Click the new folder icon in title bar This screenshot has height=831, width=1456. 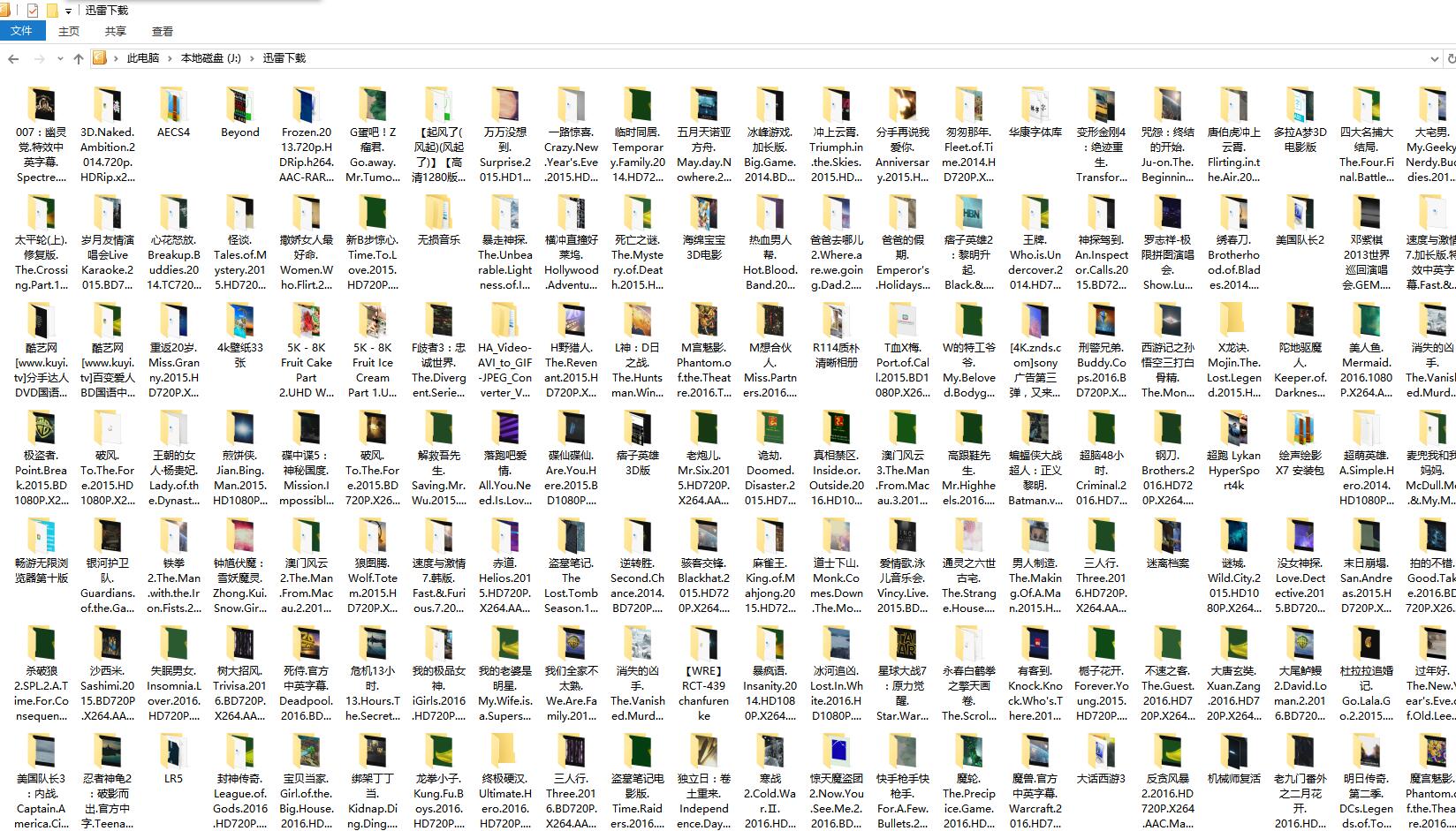(x=52, y=11)
